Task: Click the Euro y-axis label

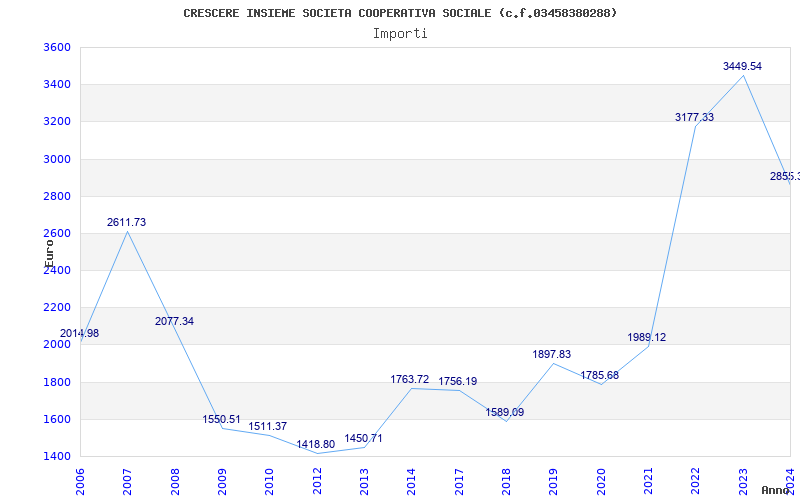Action: tap(49, 252)
